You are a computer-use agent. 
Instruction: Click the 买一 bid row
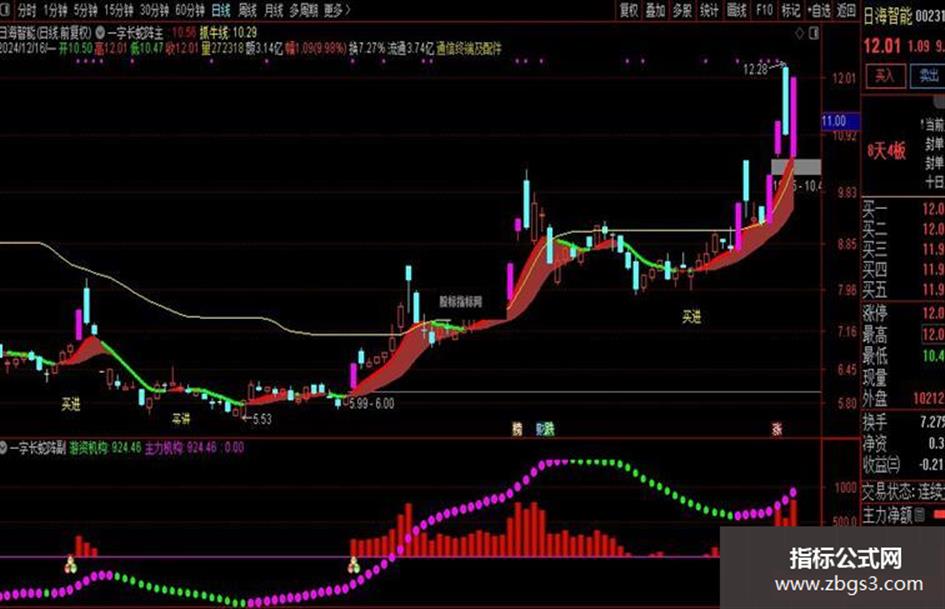pyautogui.click(x=903, y=210)
